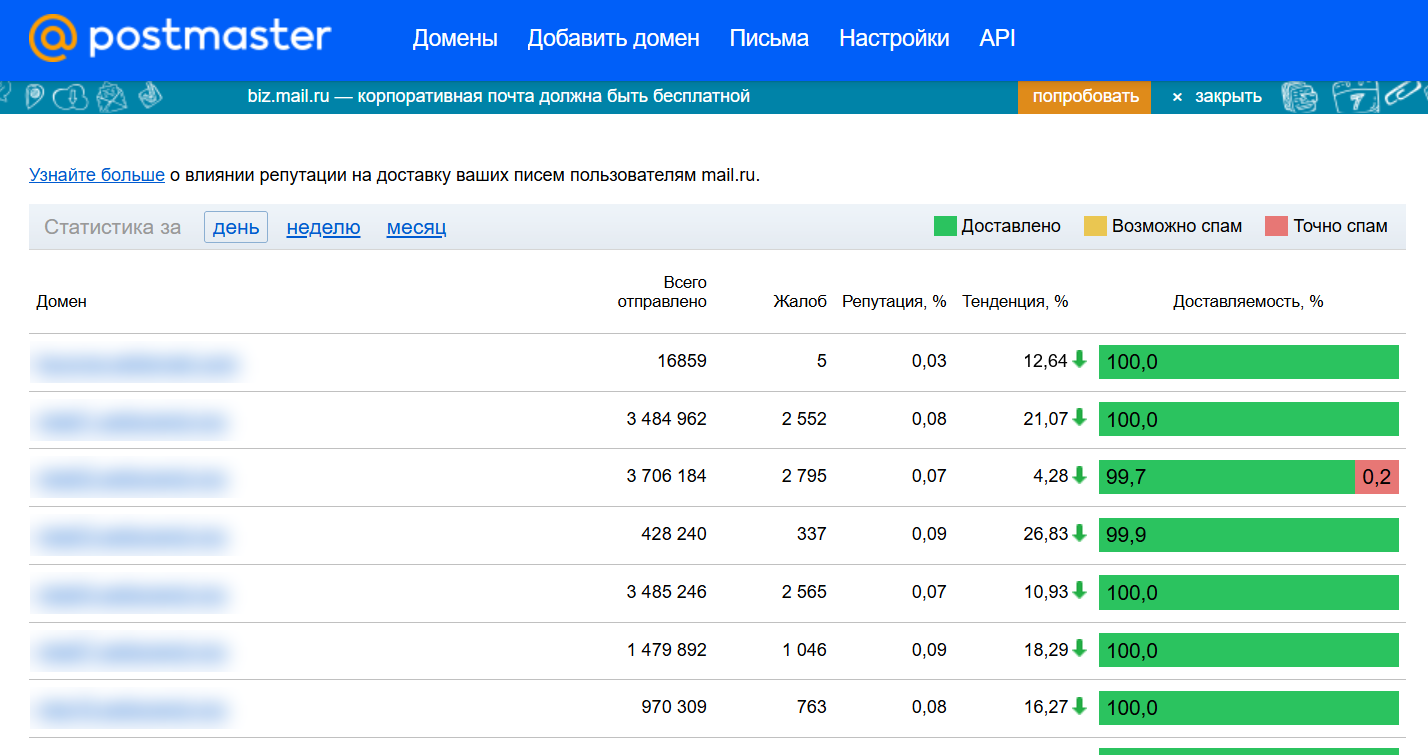Click the down arrow next to 16,27 trend
This screenshot has height=755, width=1428.
[1079, 706]
